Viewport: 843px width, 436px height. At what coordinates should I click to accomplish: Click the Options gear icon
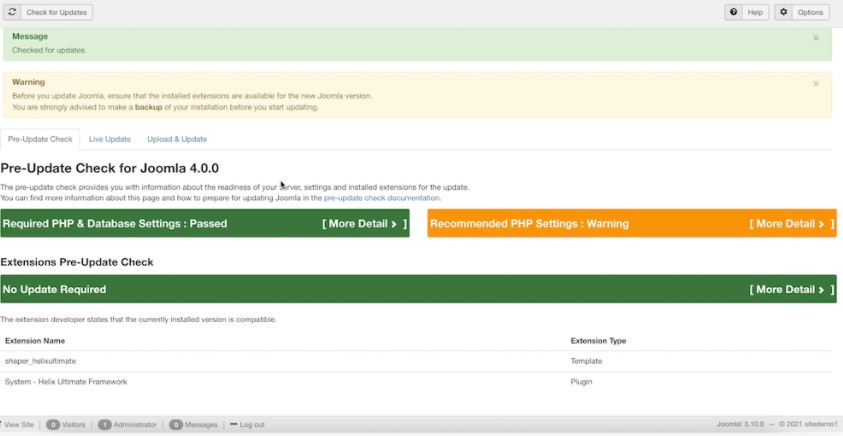pos(783,12)
